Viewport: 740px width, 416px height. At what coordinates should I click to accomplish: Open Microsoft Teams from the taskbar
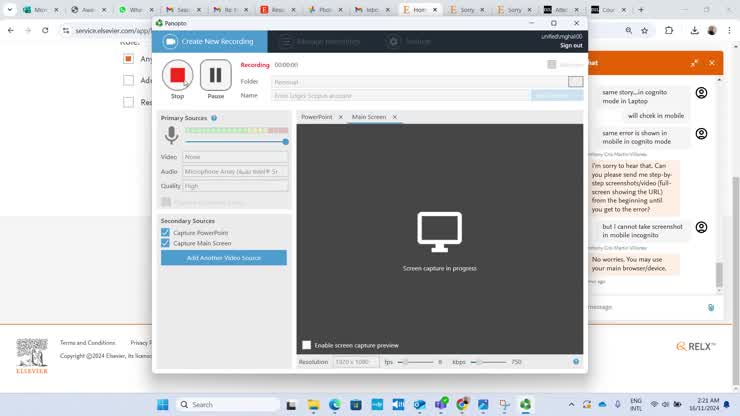441,404
